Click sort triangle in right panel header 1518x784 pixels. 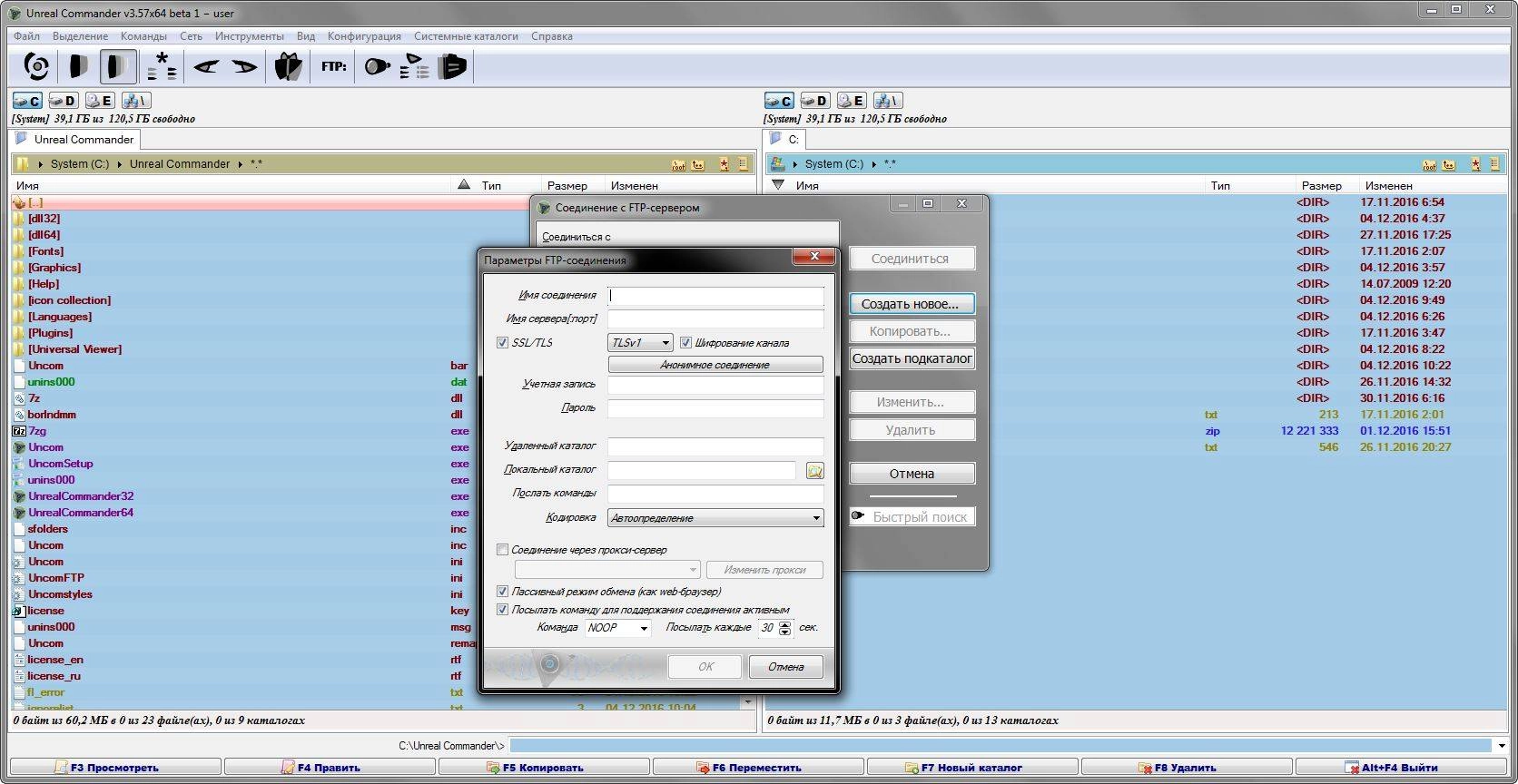pos(777,184)
